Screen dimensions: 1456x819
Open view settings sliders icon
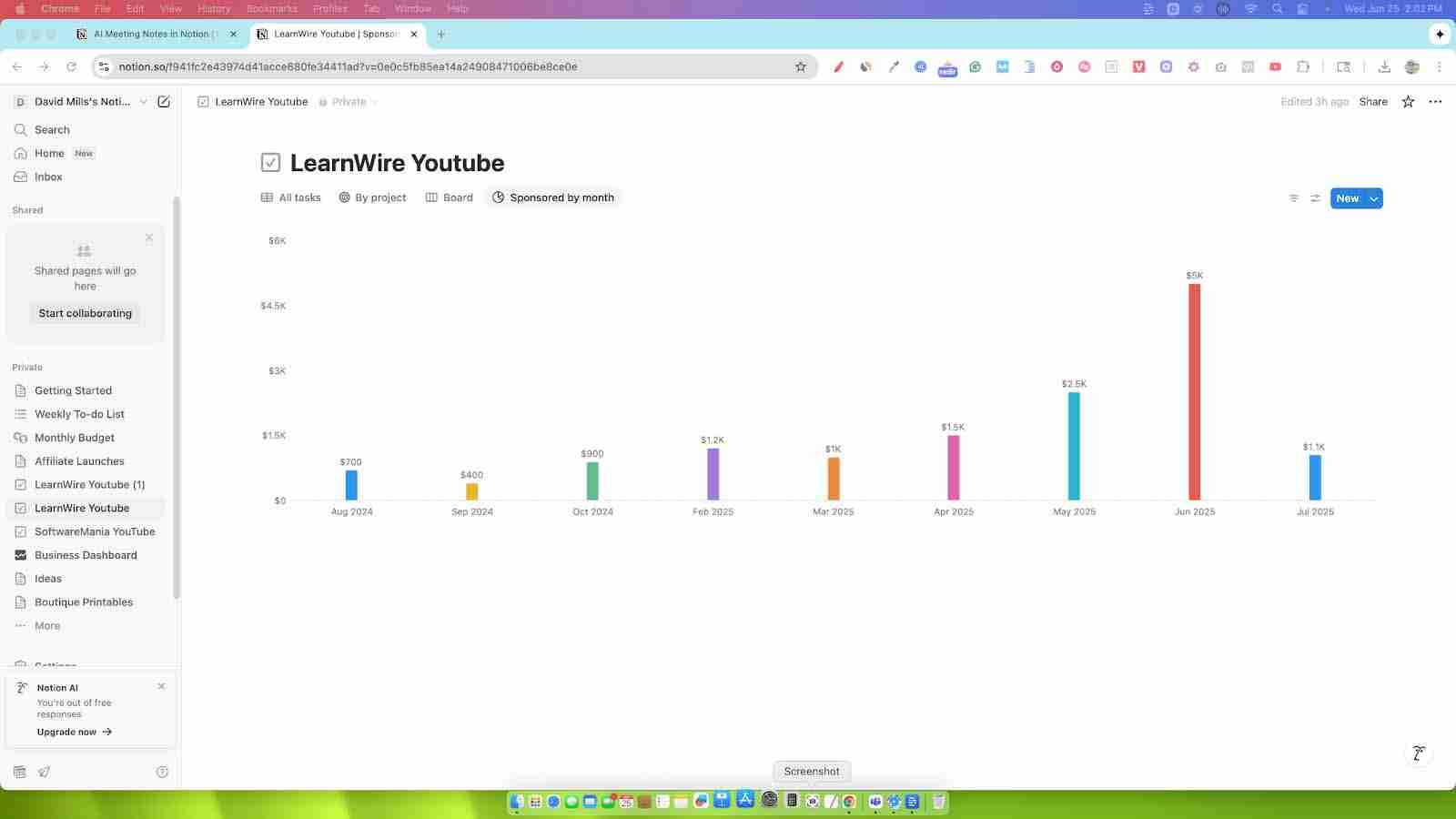click(x=1315, y=198)
